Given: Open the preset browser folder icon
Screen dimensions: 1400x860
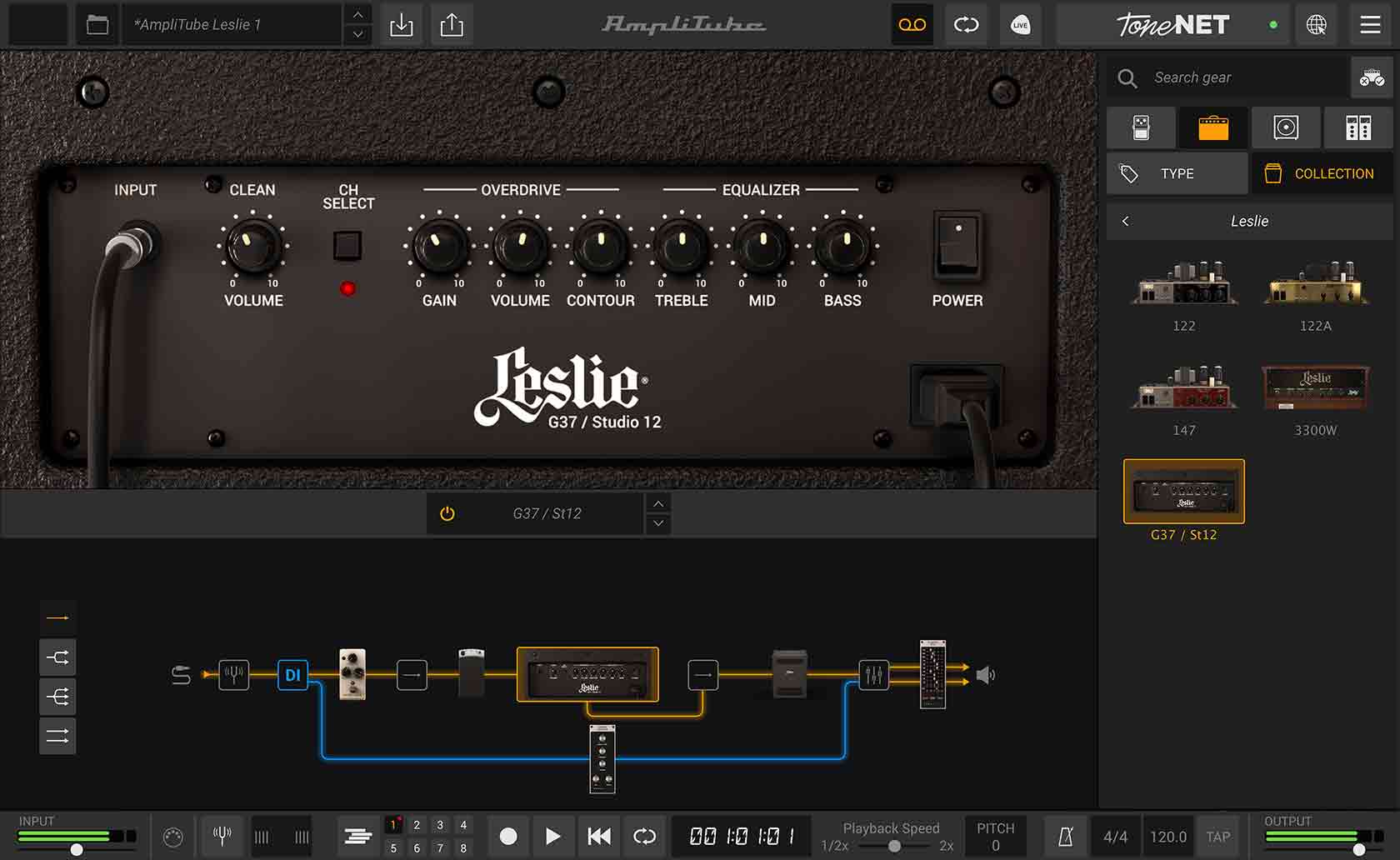Looking at the screenshot, I should point(97,25).
